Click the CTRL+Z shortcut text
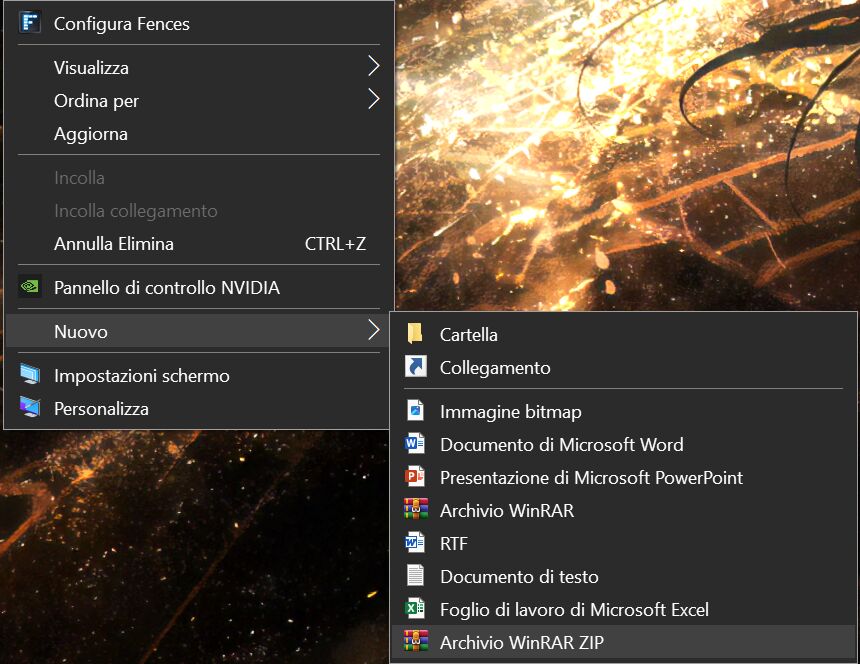The height and width of the screenshot is (664, 860). pos(335,243)
